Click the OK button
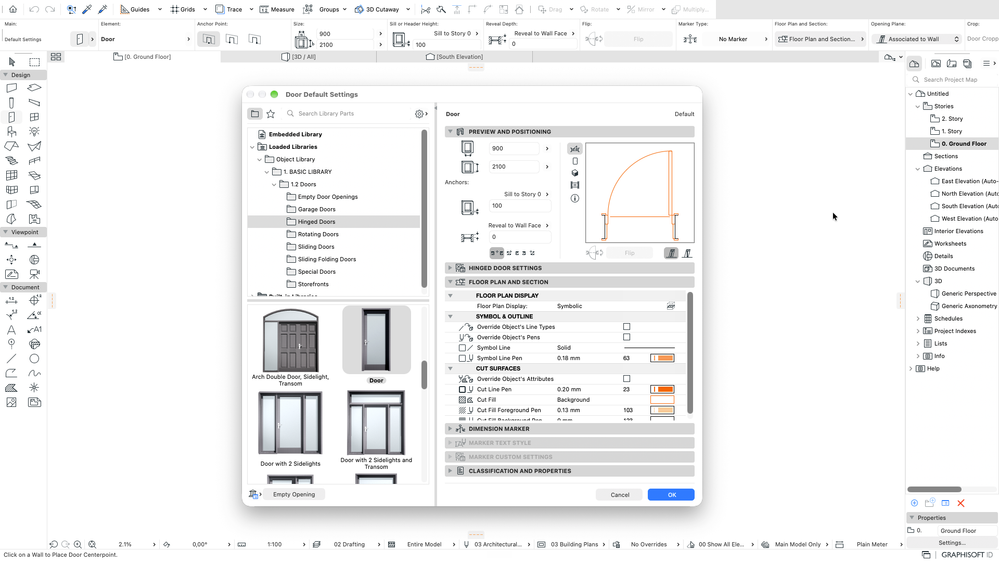 click(x=671, y=494)
